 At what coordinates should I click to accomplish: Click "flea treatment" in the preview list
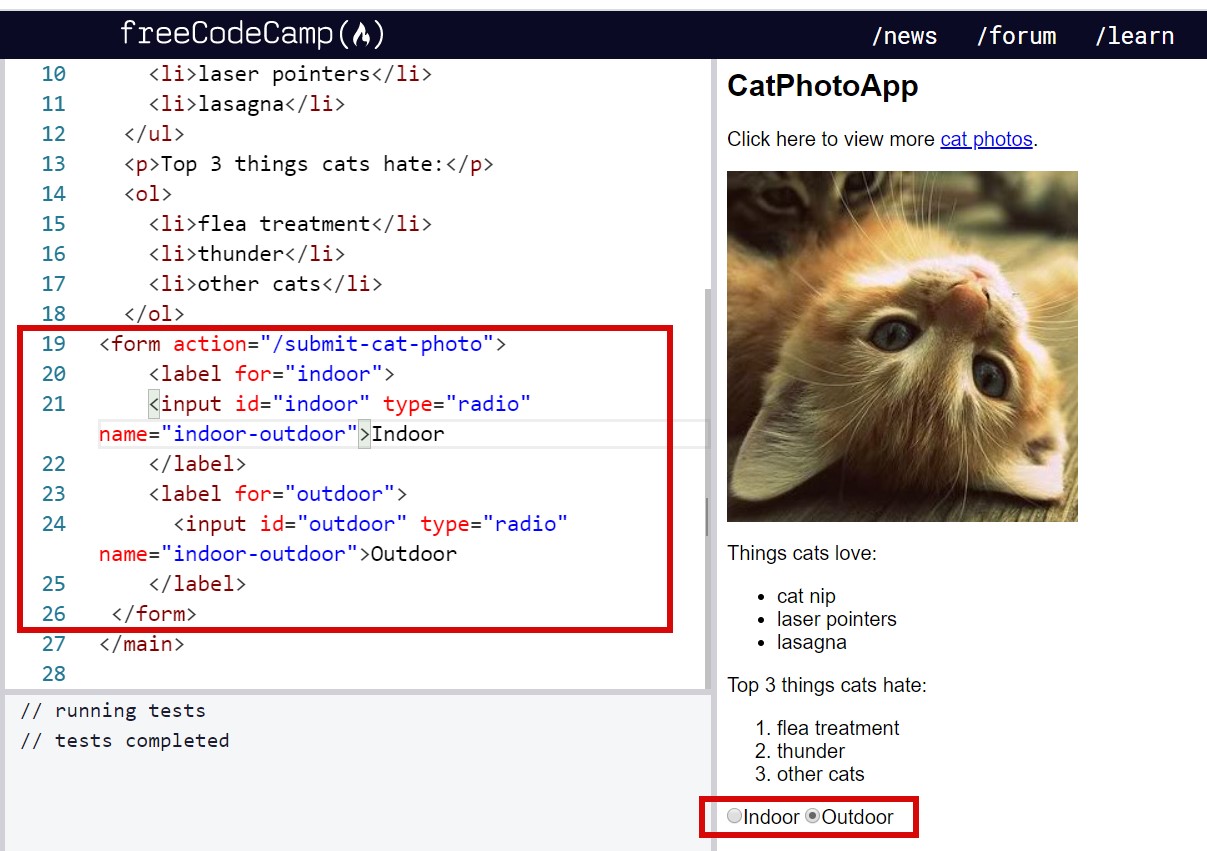point(838,728)
